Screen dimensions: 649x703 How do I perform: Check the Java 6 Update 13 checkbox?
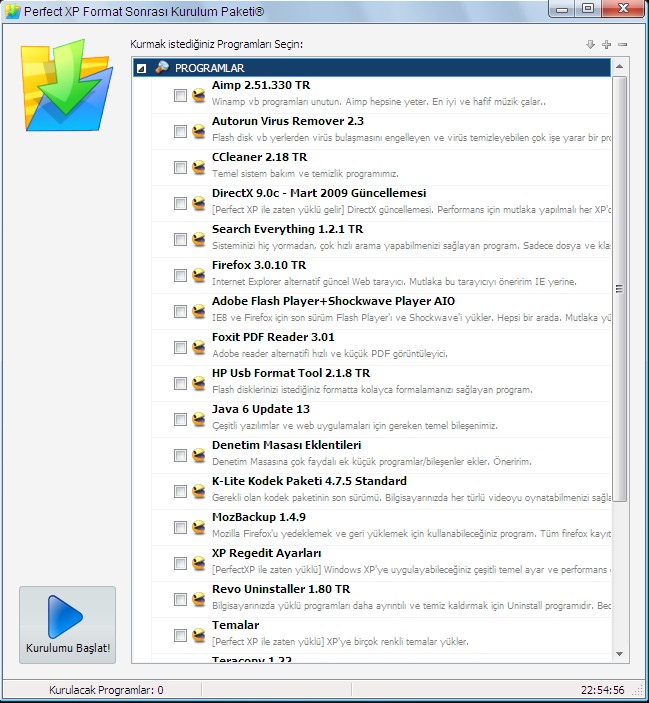[180, 419]
